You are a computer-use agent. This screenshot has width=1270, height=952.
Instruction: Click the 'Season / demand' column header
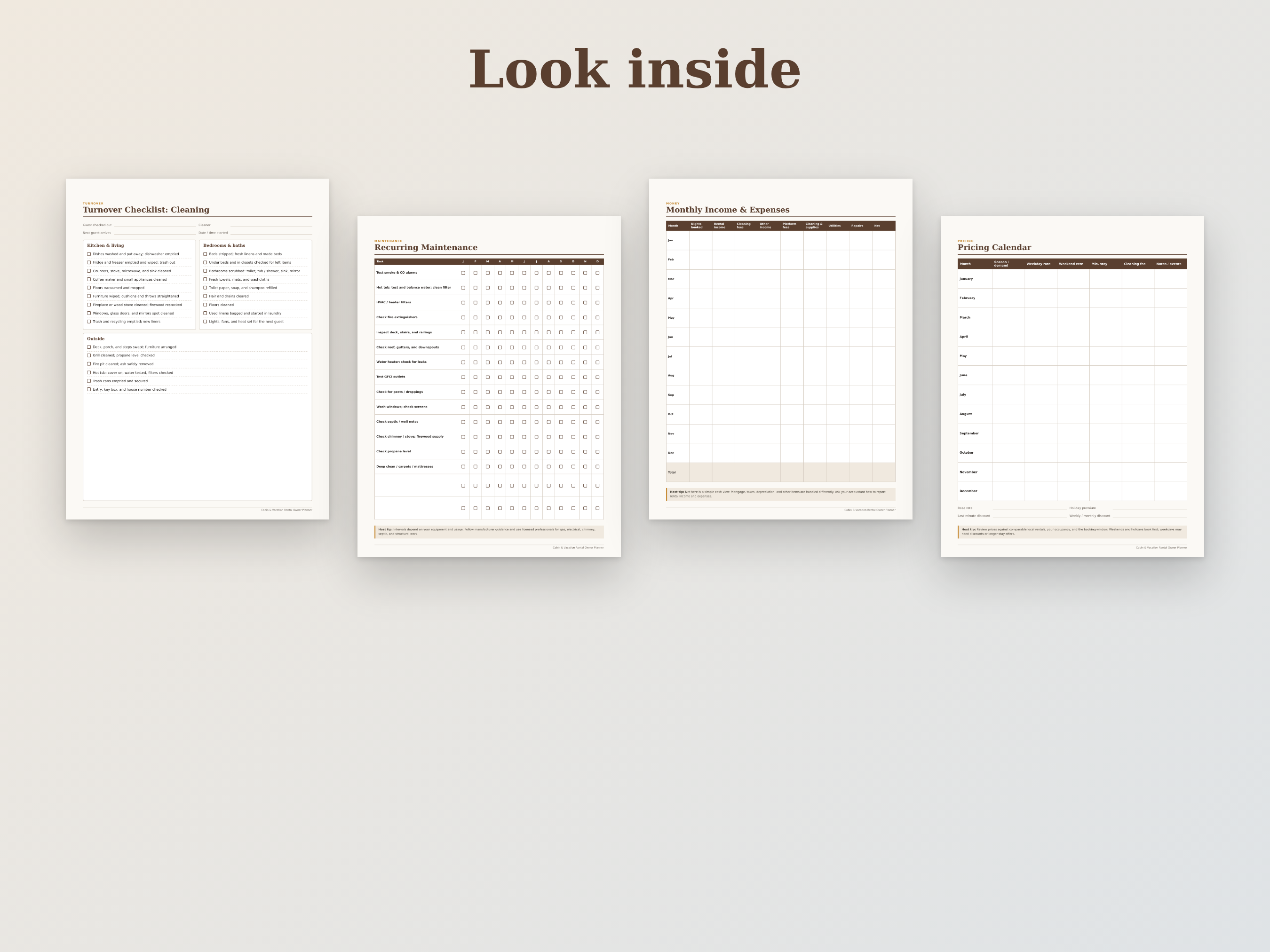pyautogui.click(x=1001, y=264)
